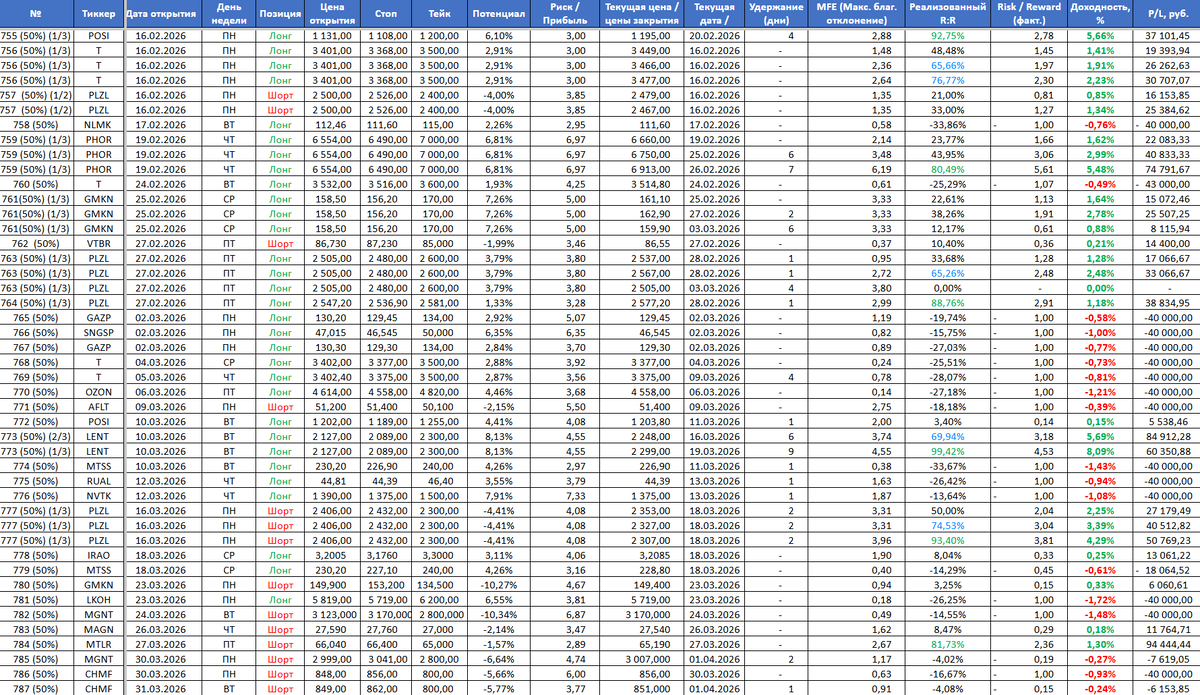The image size is (1200, 695).
Task: Select P/L value "38 834,95"
Action: point(1168,303)
